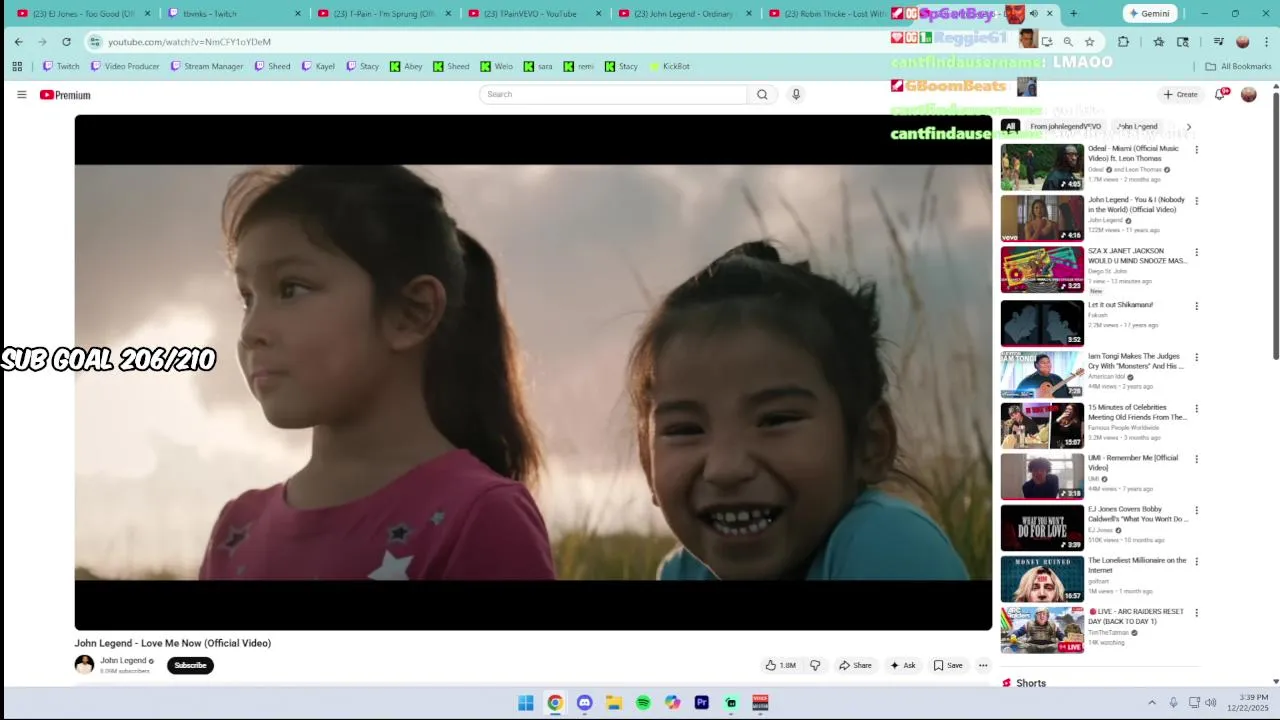The image size is (1280, 720).
Task: Switch to TPainVEVO YouTube tab
Action: click(x=535, y=14)
